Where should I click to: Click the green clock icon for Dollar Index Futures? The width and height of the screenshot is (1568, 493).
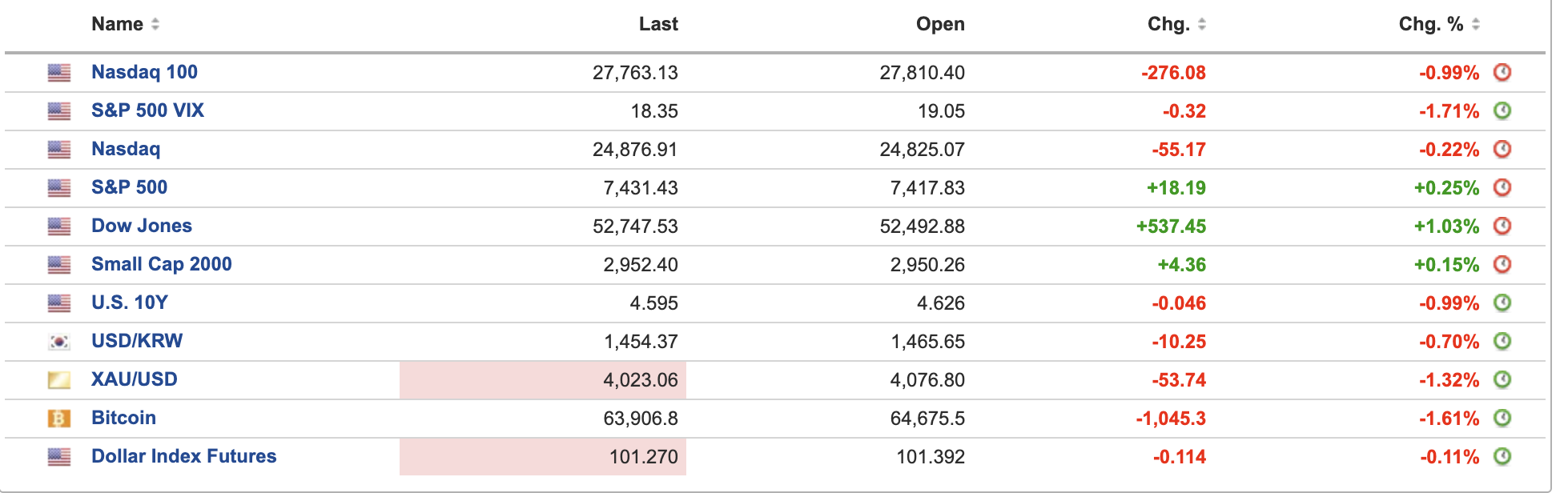click(x=1502, y=457)
